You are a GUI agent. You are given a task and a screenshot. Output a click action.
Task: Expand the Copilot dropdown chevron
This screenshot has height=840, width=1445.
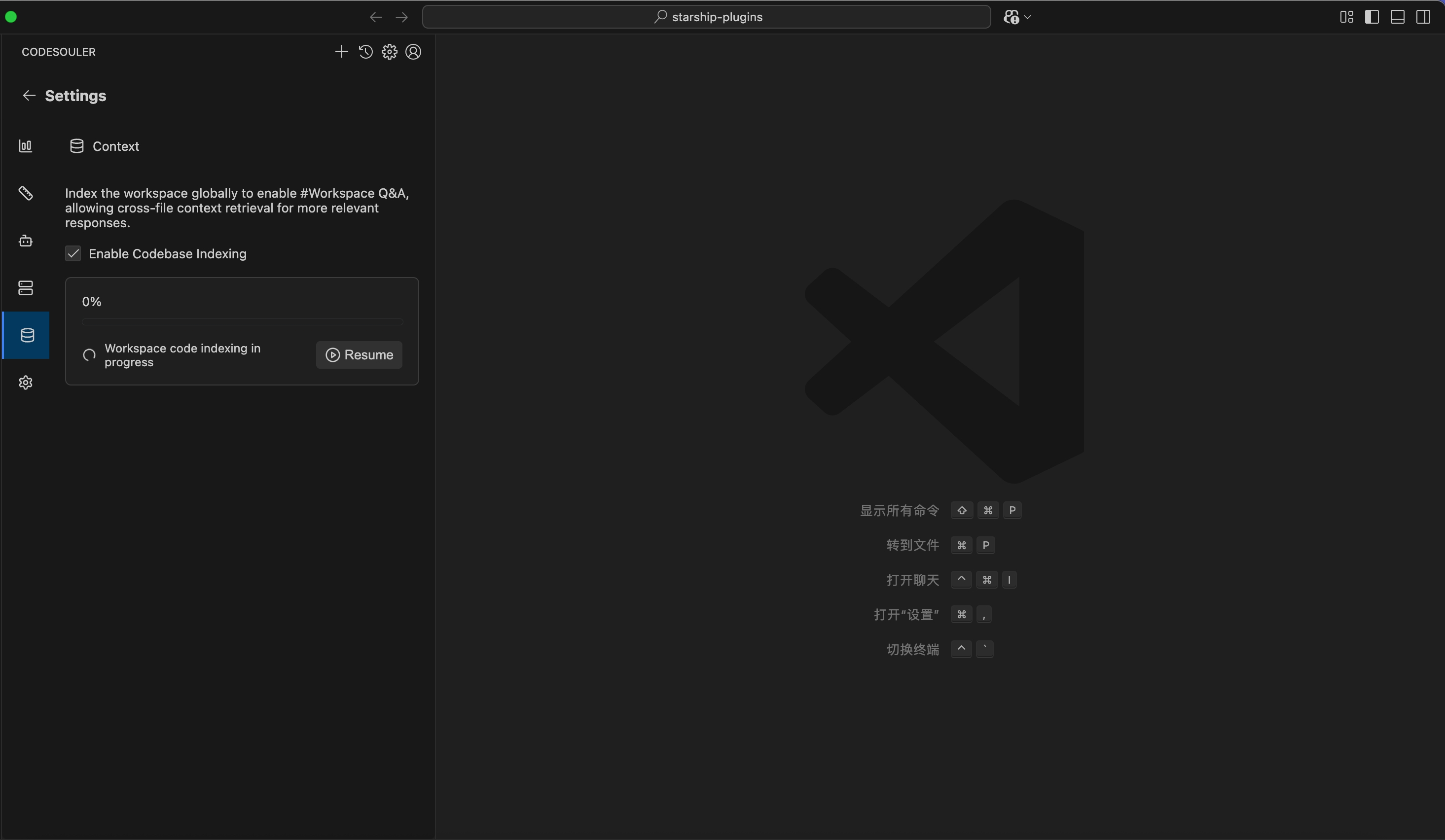[x=1028, y=17]
